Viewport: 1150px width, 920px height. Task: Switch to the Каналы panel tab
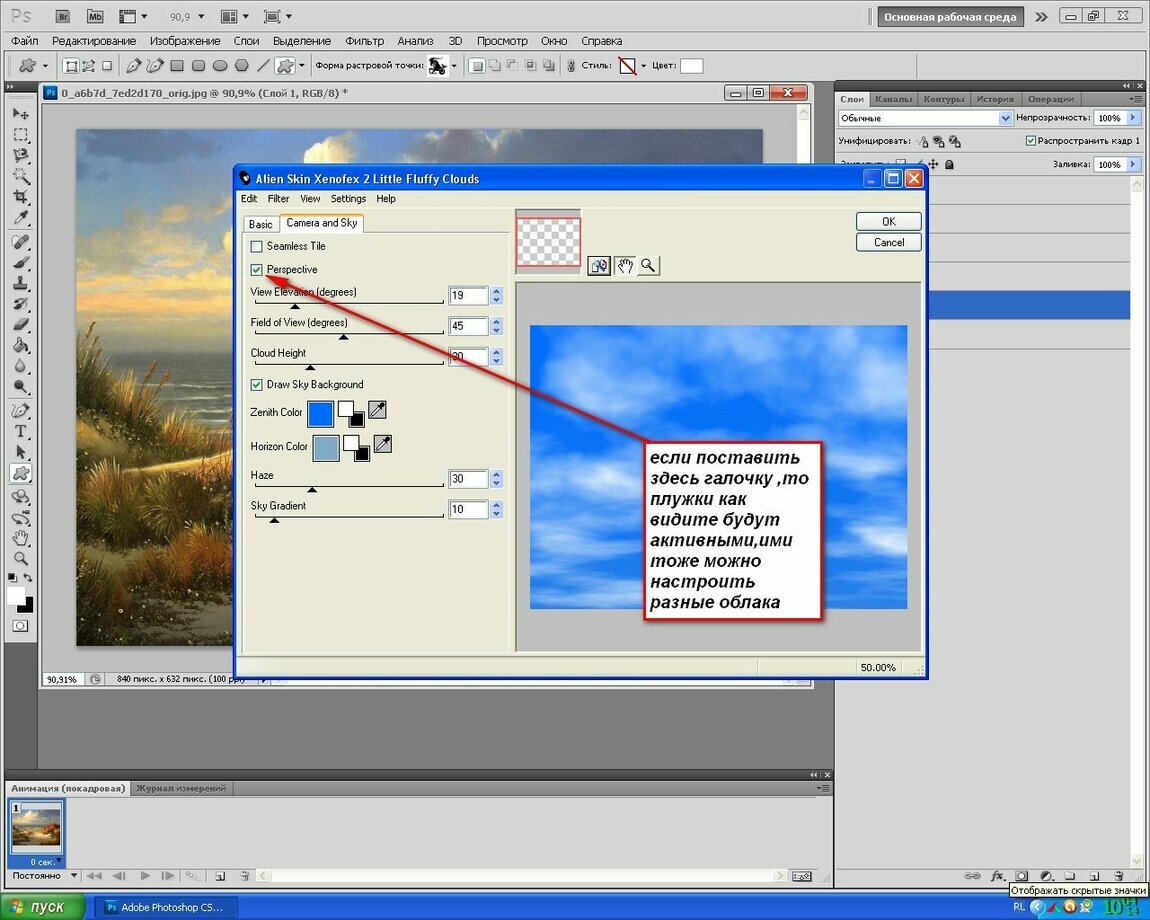893,99
